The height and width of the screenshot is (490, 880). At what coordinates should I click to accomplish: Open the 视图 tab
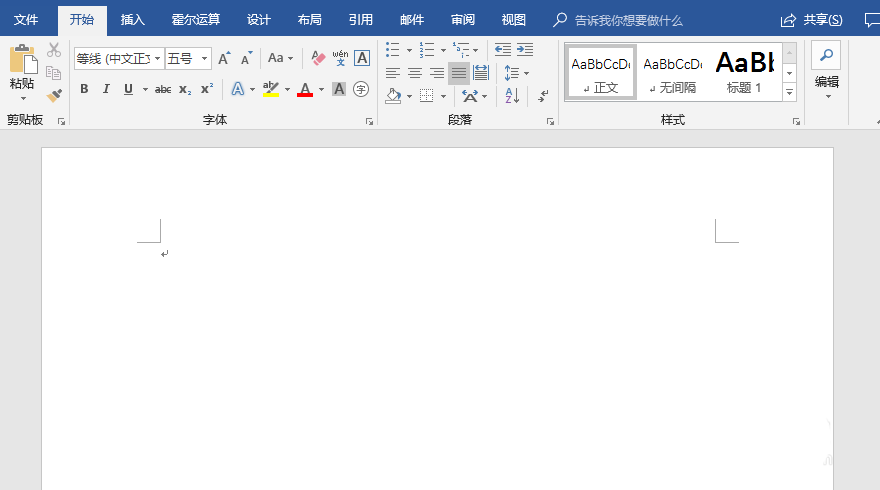pyautogui.click(x=514, y=20)
